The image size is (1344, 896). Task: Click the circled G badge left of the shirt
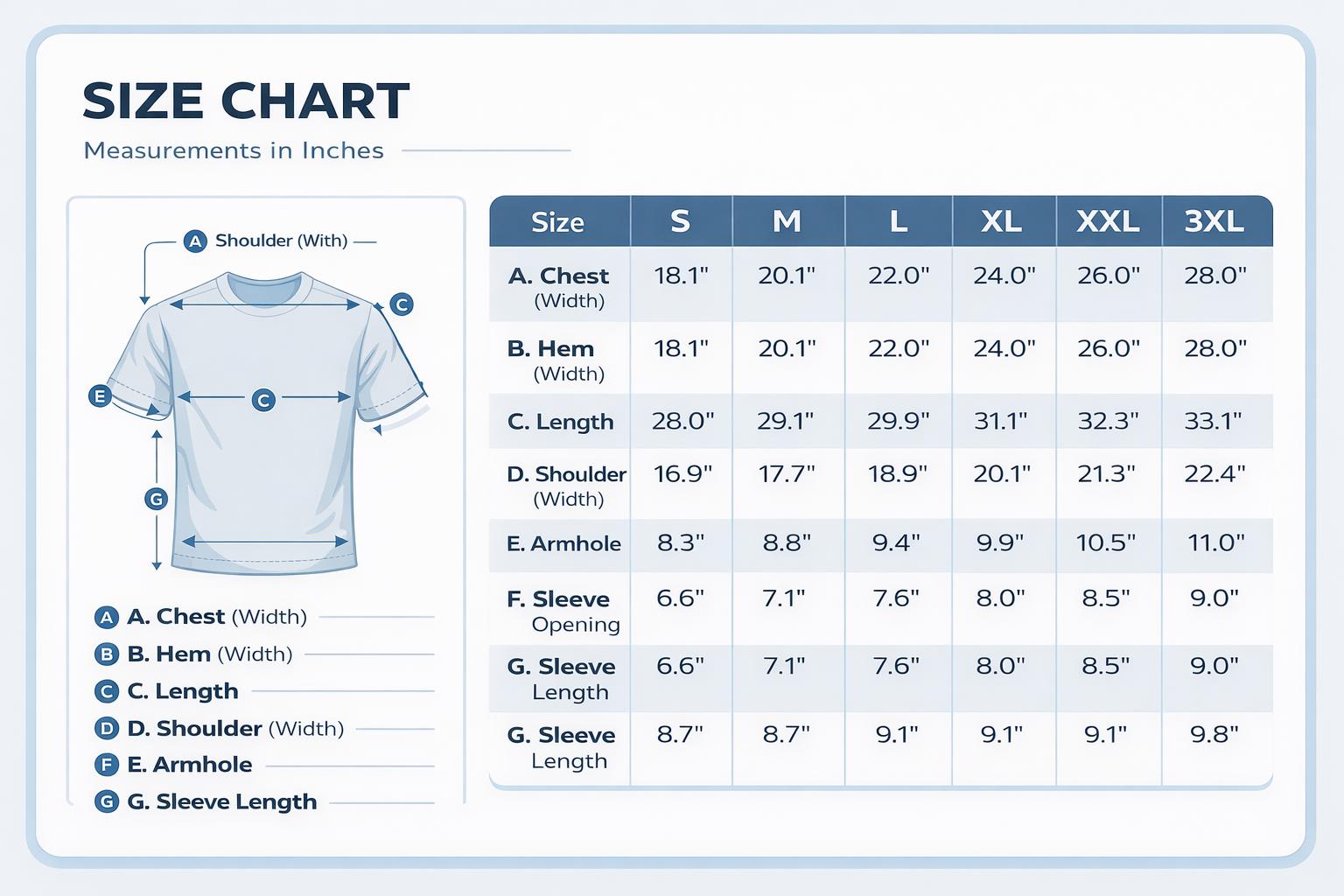(x=156, y=499)
